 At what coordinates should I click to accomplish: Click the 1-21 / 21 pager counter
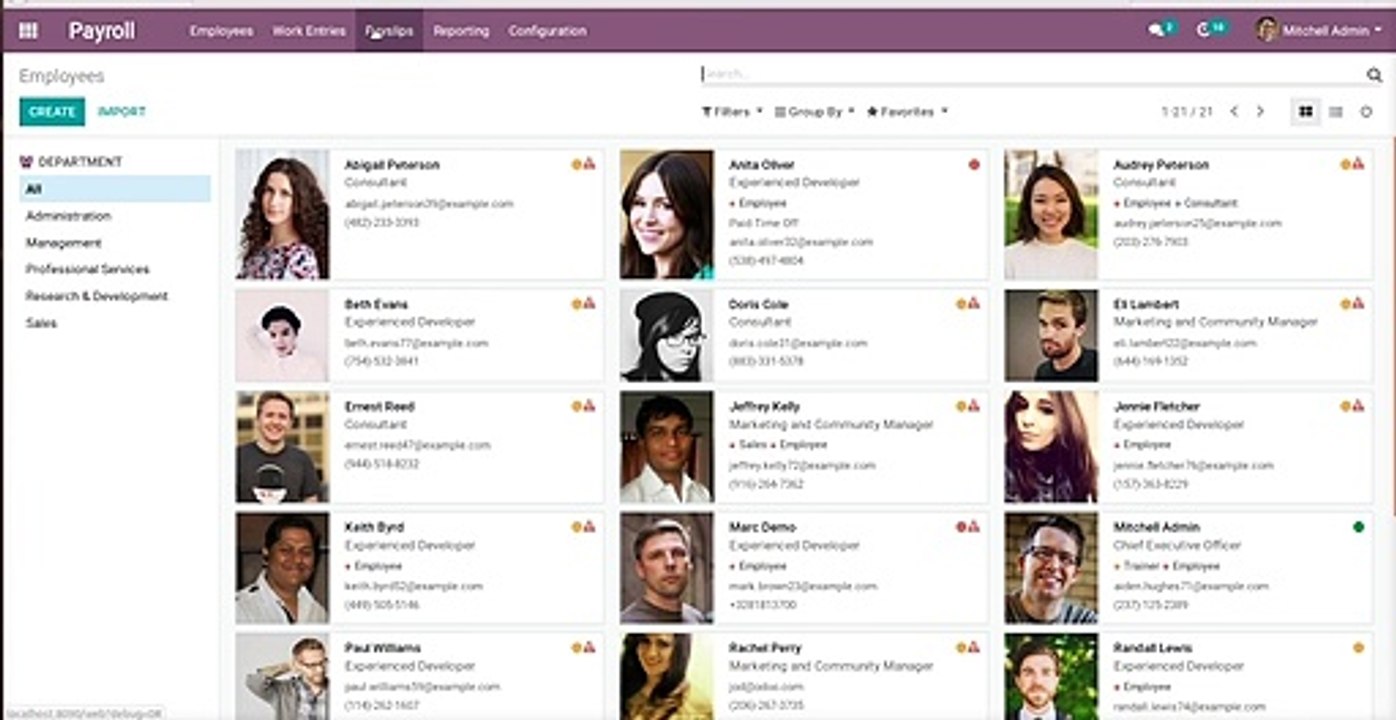pos(1187,112)
